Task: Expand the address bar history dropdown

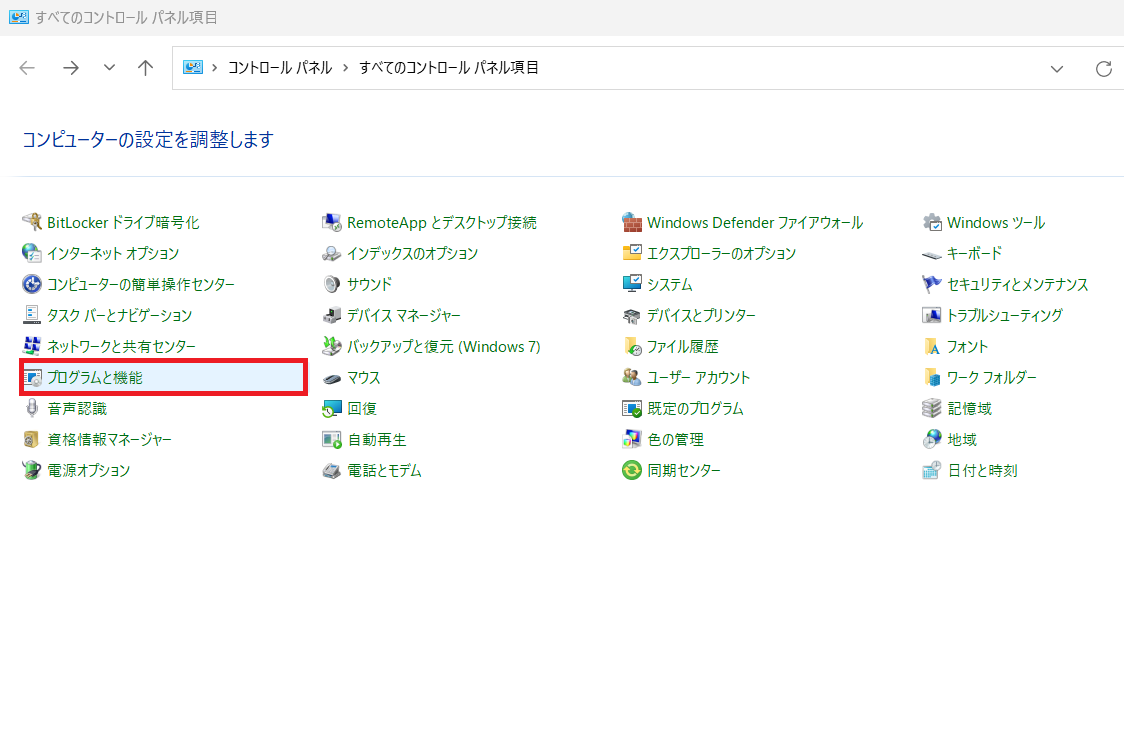Action: coord(1057,69)
